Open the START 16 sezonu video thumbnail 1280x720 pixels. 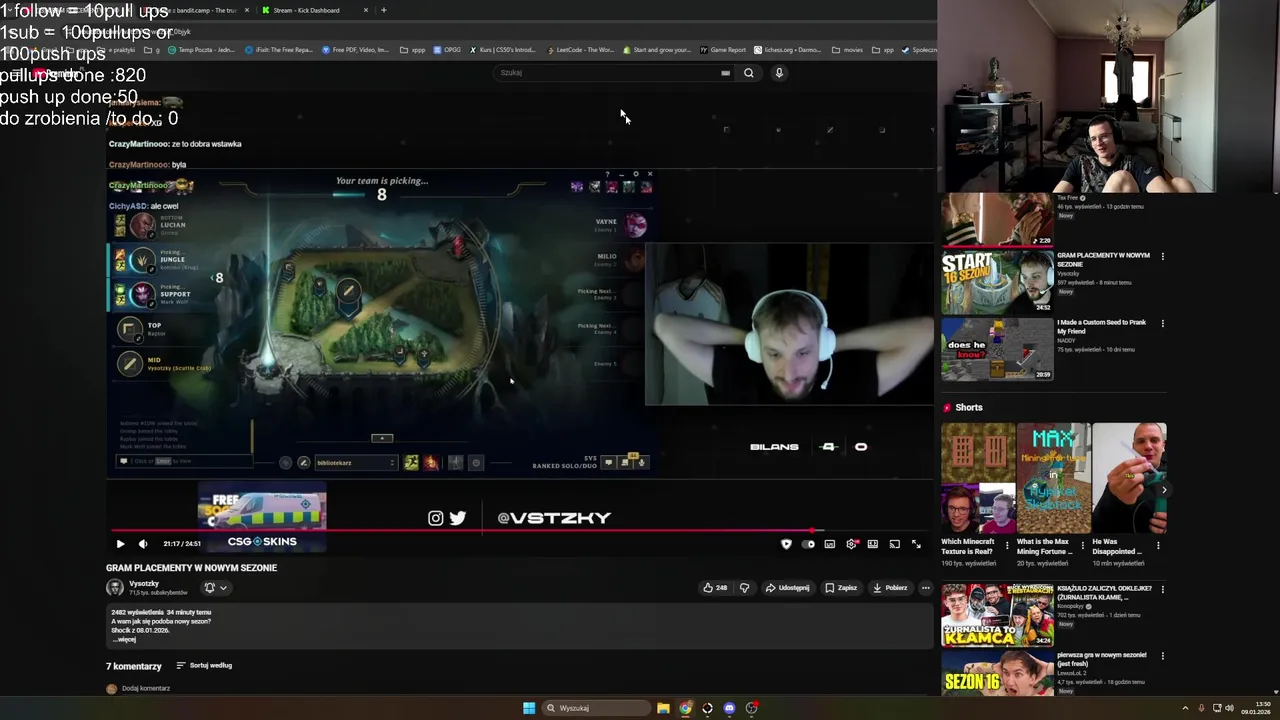(997, 281)
